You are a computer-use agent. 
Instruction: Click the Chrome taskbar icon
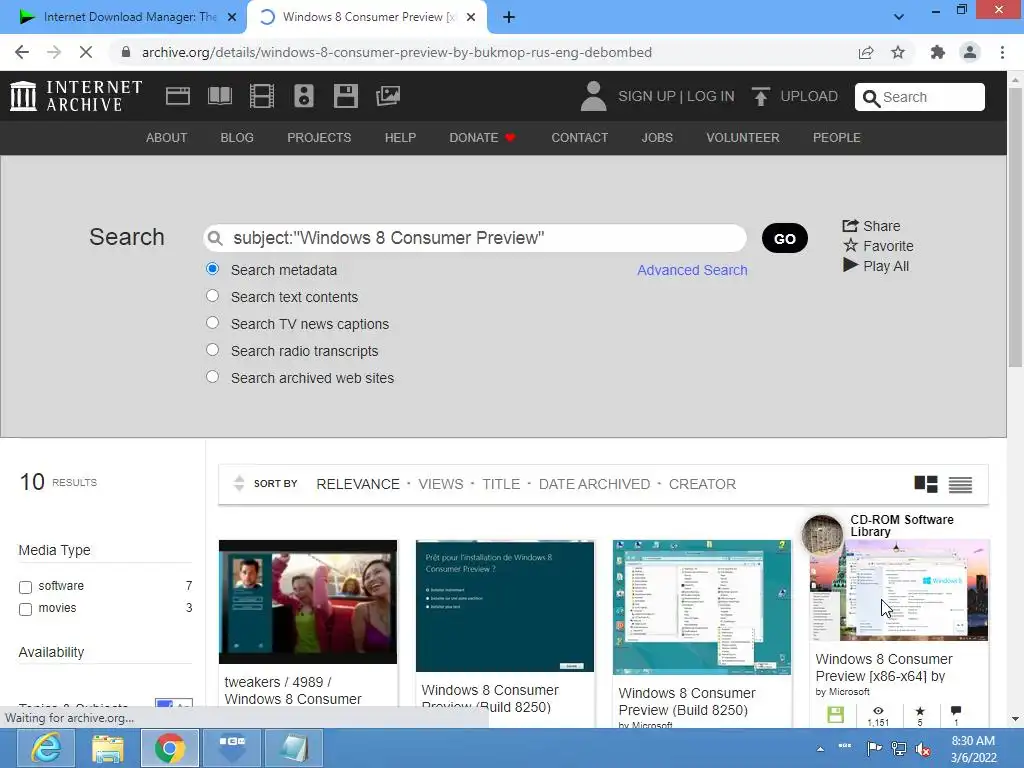coord(170,748)
